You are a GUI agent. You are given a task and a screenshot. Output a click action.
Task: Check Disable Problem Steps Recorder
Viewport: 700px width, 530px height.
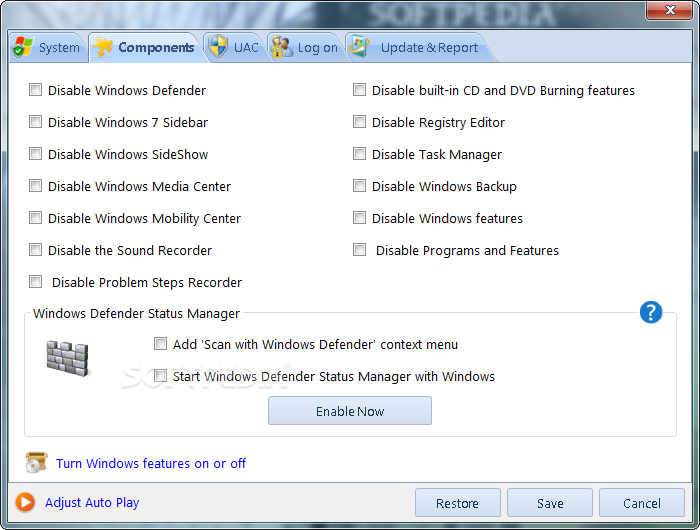pos(35,282)
